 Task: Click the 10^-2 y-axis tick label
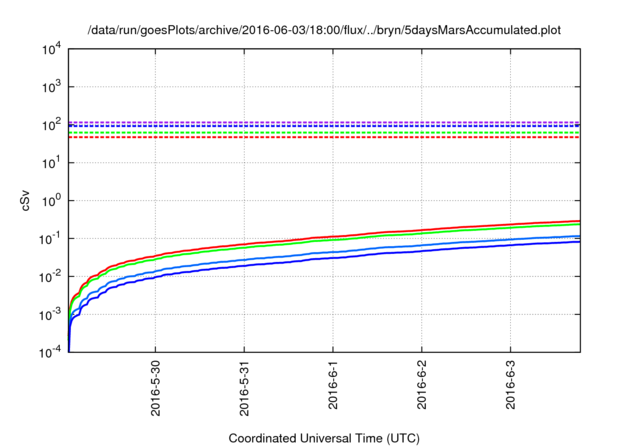point(47,277)
